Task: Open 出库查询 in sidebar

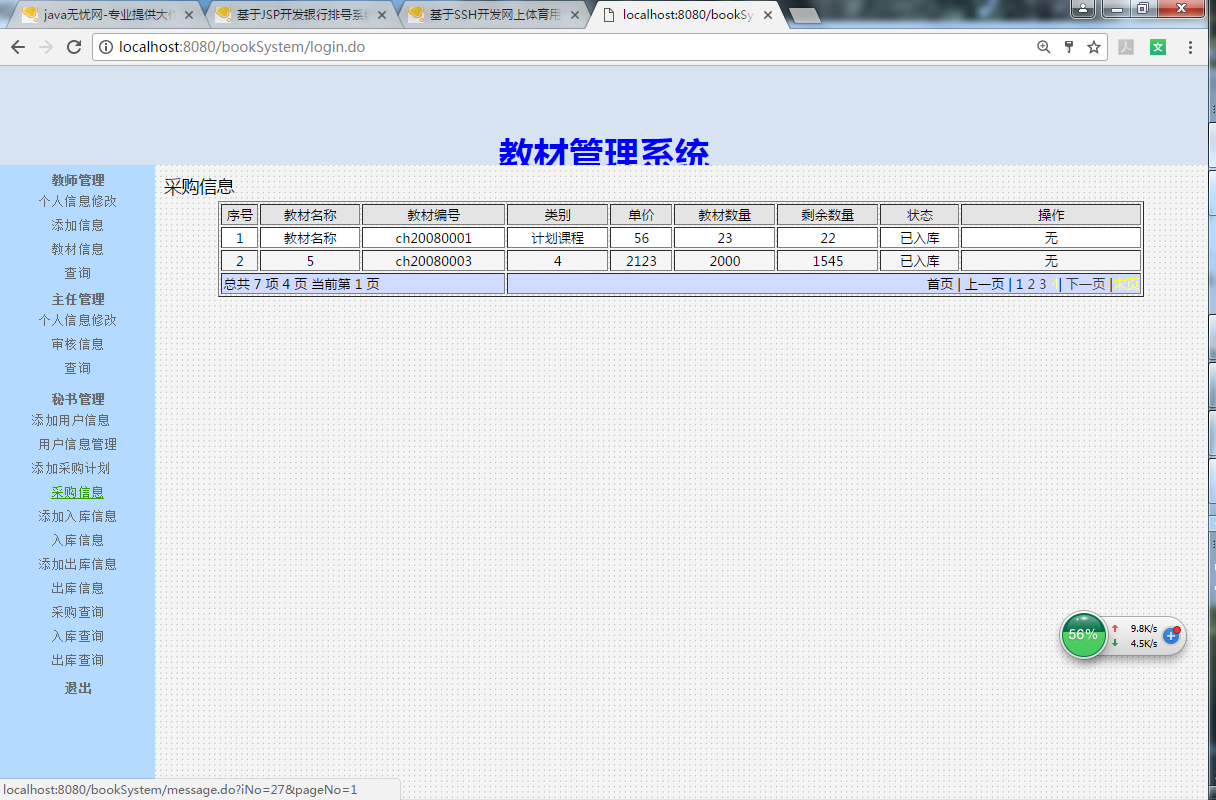Action: 78,660
